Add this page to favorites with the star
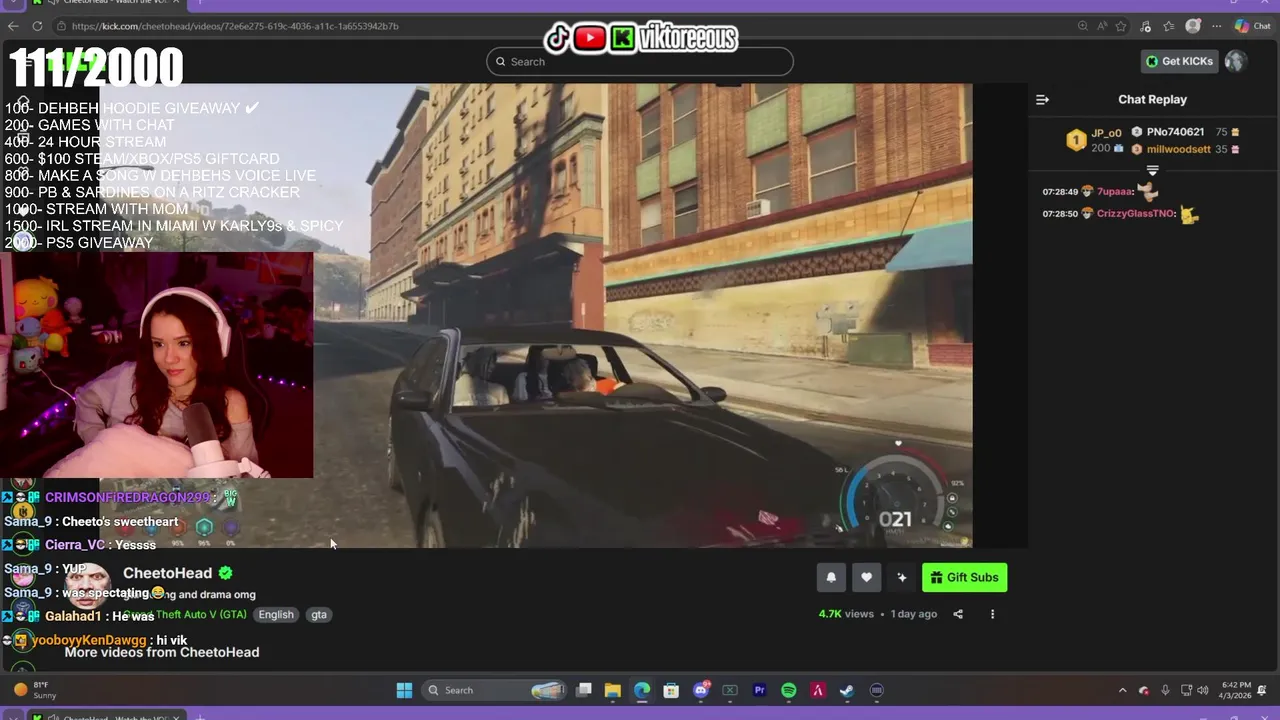1280x720 pixels. click(1122, 26)
